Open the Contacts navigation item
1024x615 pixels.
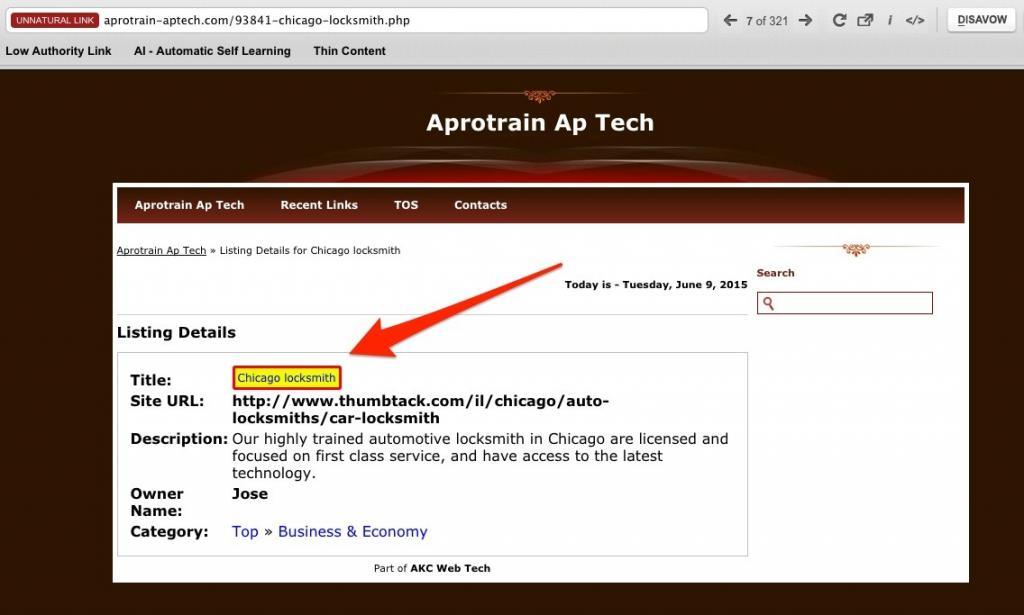tap(480, 205)
